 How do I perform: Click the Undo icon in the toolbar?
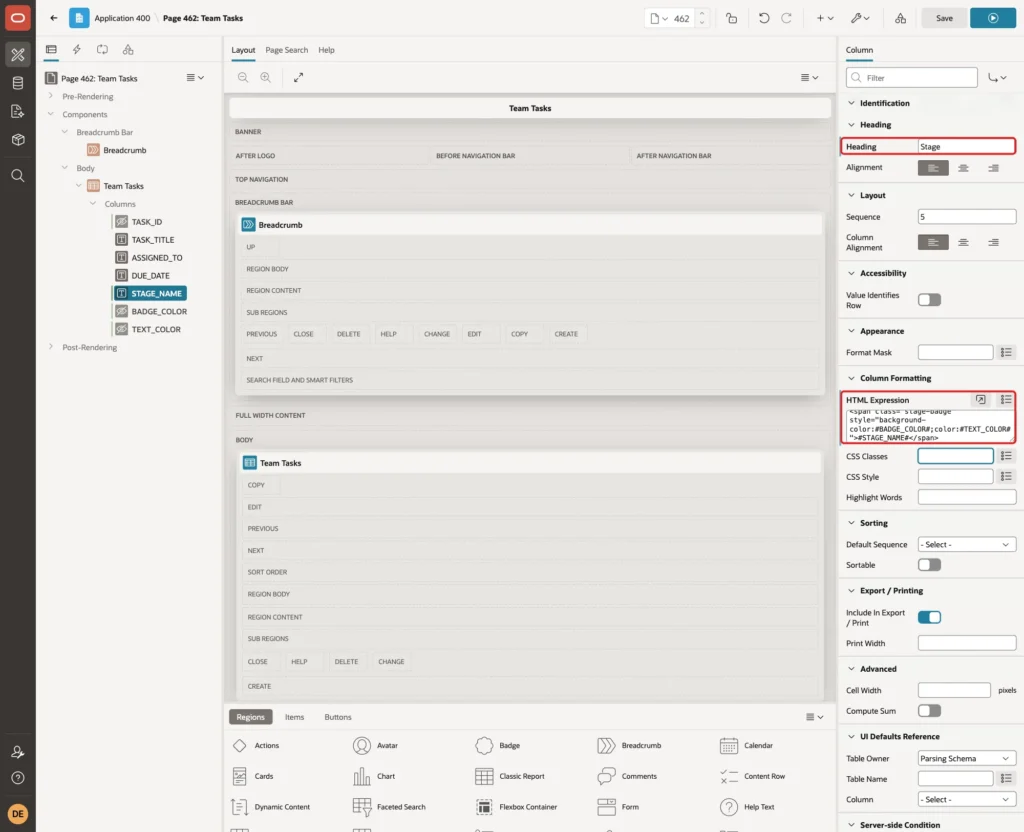[763, 18]
